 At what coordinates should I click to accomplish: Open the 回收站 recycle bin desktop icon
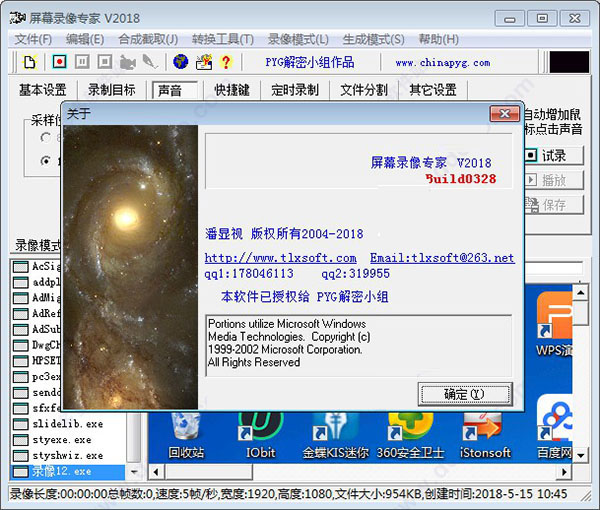tap(185, 430)
